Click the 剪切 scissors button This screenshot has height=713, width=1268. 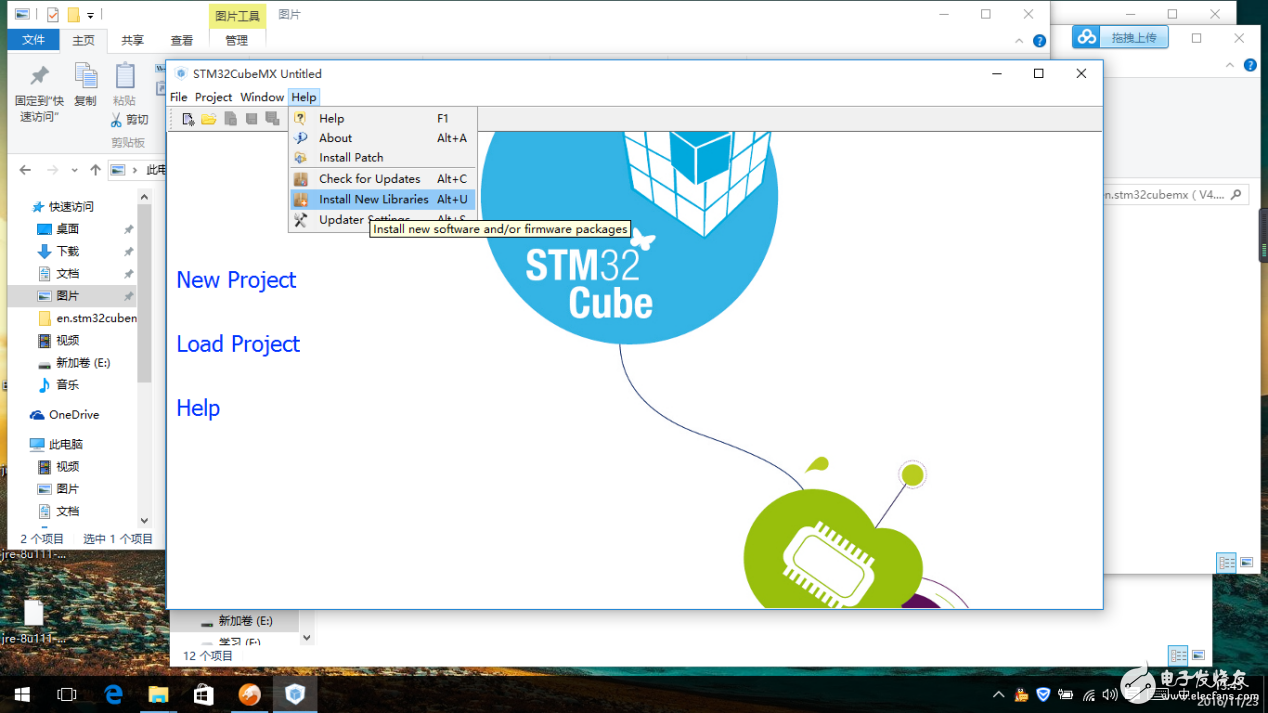coord(130,119)
